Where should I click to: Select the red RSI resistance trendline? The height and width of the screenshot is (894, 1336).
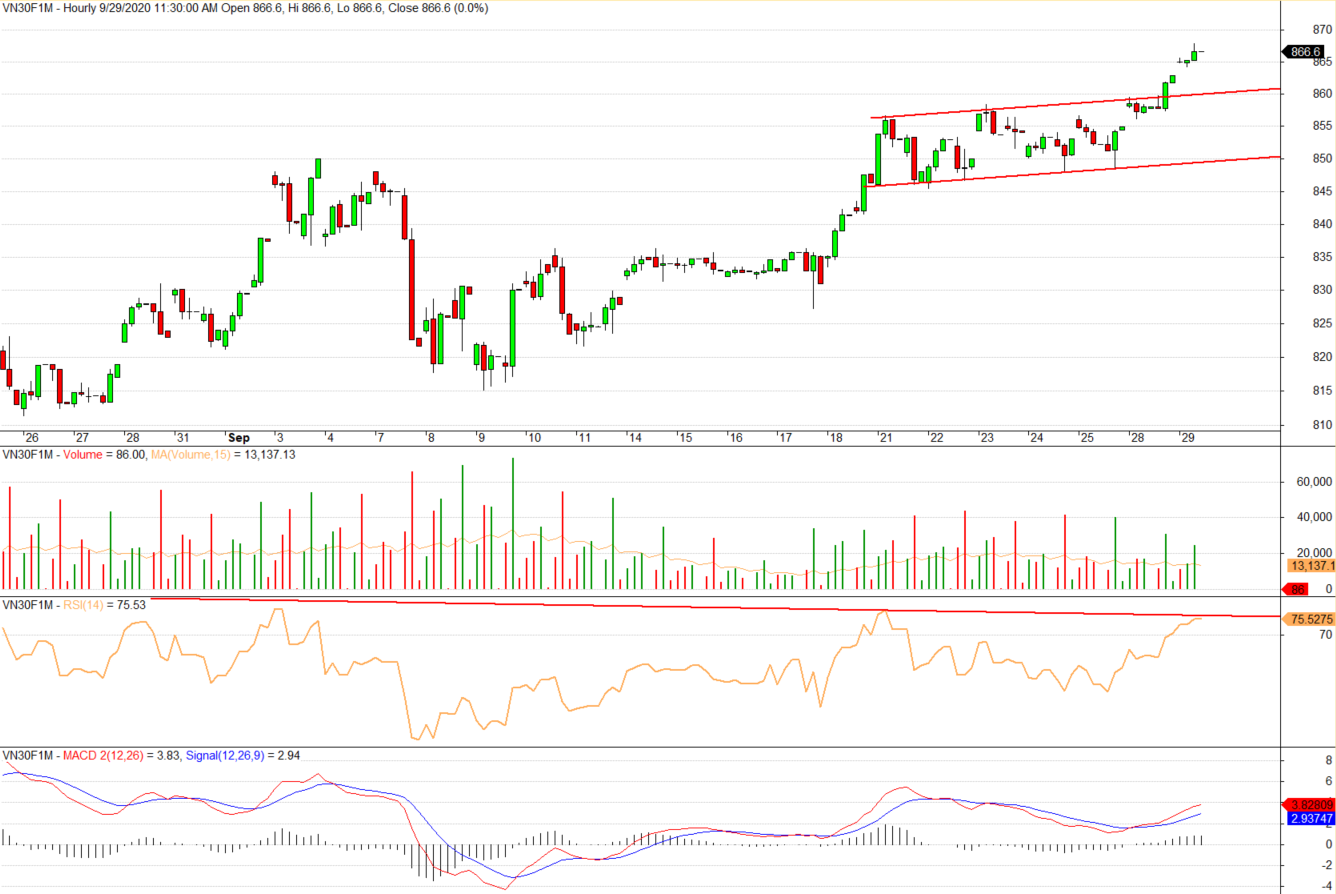716,607
